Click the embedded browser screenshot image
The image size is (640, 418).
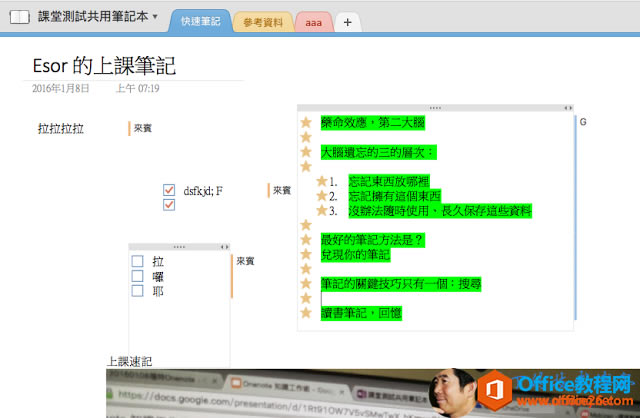[373, 393]
